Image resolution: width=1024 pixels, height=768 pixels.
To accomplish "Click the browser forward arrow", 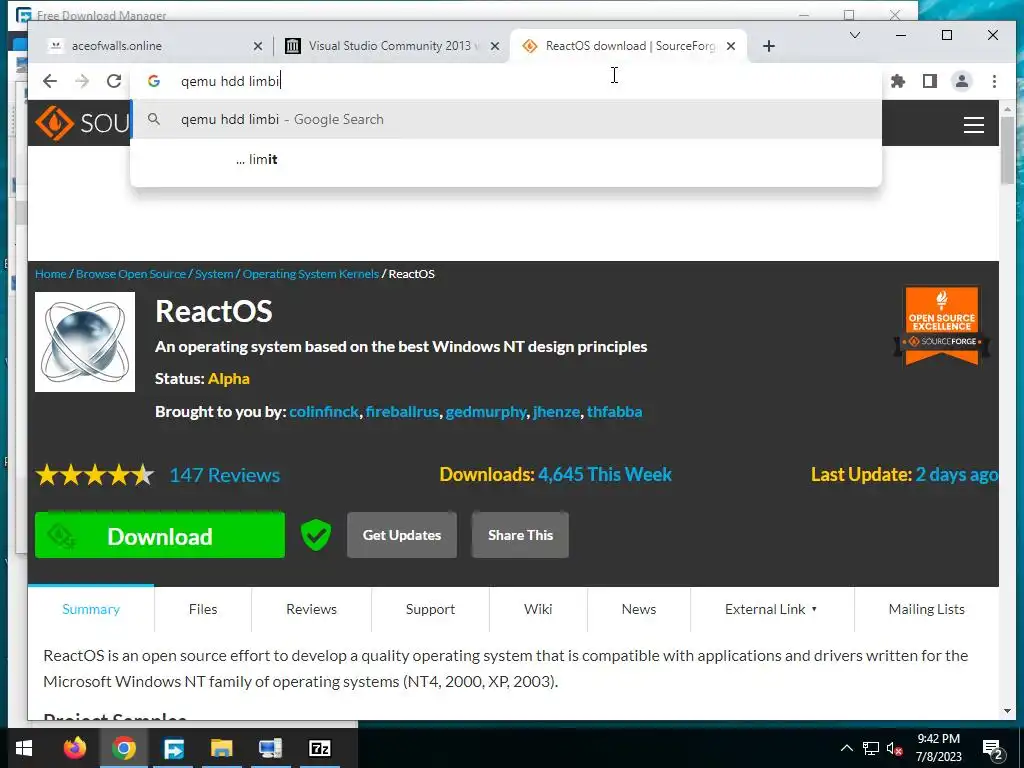I will [x=82, y=81].
